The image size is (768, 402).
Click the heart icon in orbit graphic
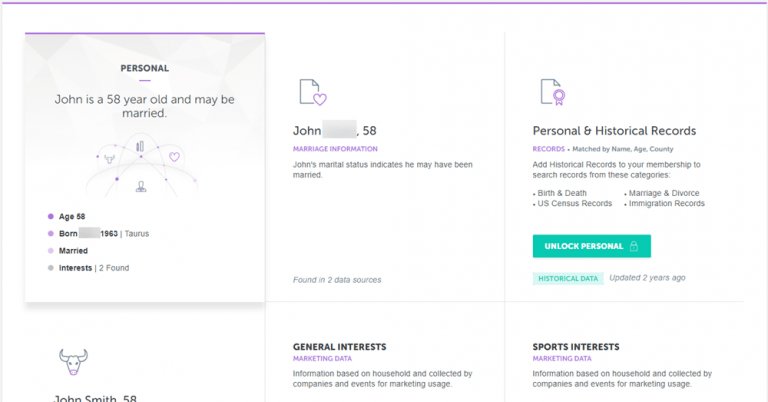[x=174, y=157]
